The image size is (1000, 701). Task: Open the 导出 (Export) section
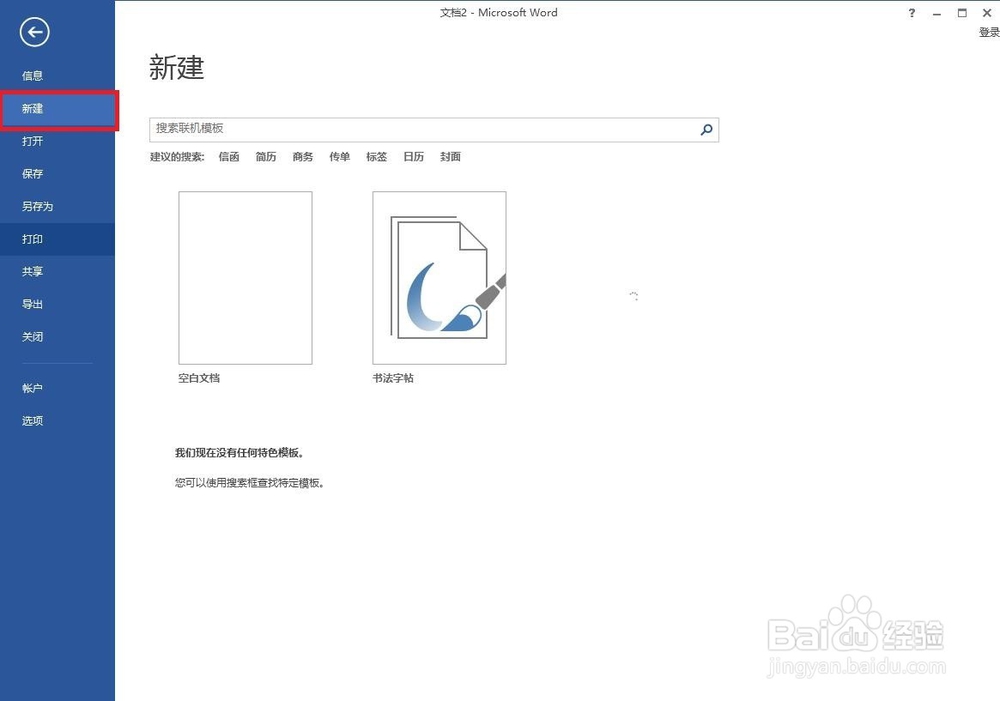(x=32, y=304)
